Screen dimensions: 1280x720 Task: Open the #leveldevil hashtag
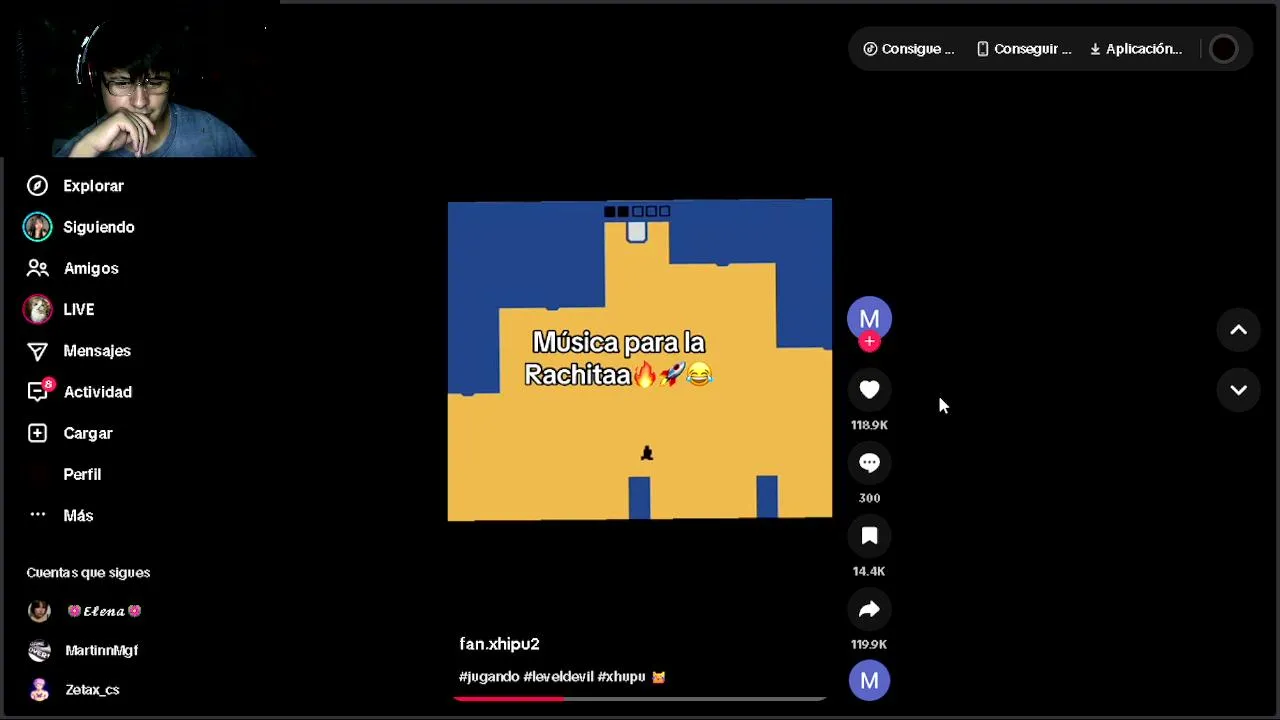pyautogui.click(x=559, y=677)
